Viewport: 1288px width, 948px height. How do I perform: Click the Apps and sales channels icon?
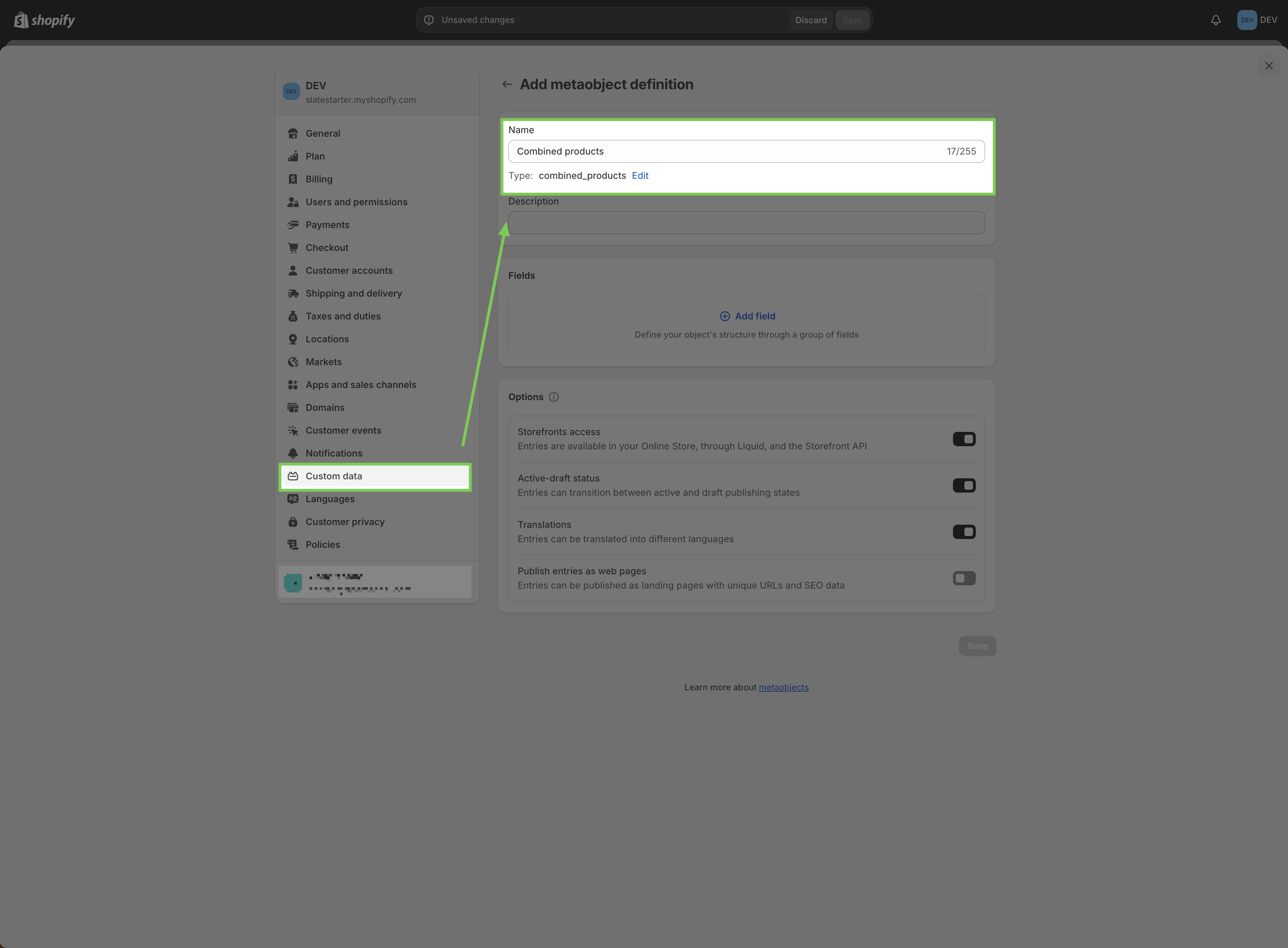tap(293, 384)
